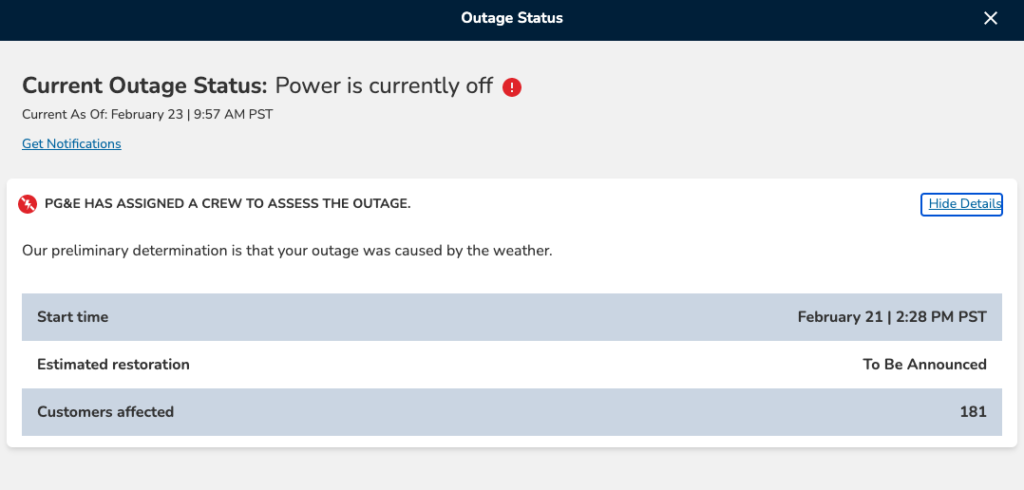Click the Current As Of timestamp line
This screenshot has height=490, width=1024.
(147, 114)
